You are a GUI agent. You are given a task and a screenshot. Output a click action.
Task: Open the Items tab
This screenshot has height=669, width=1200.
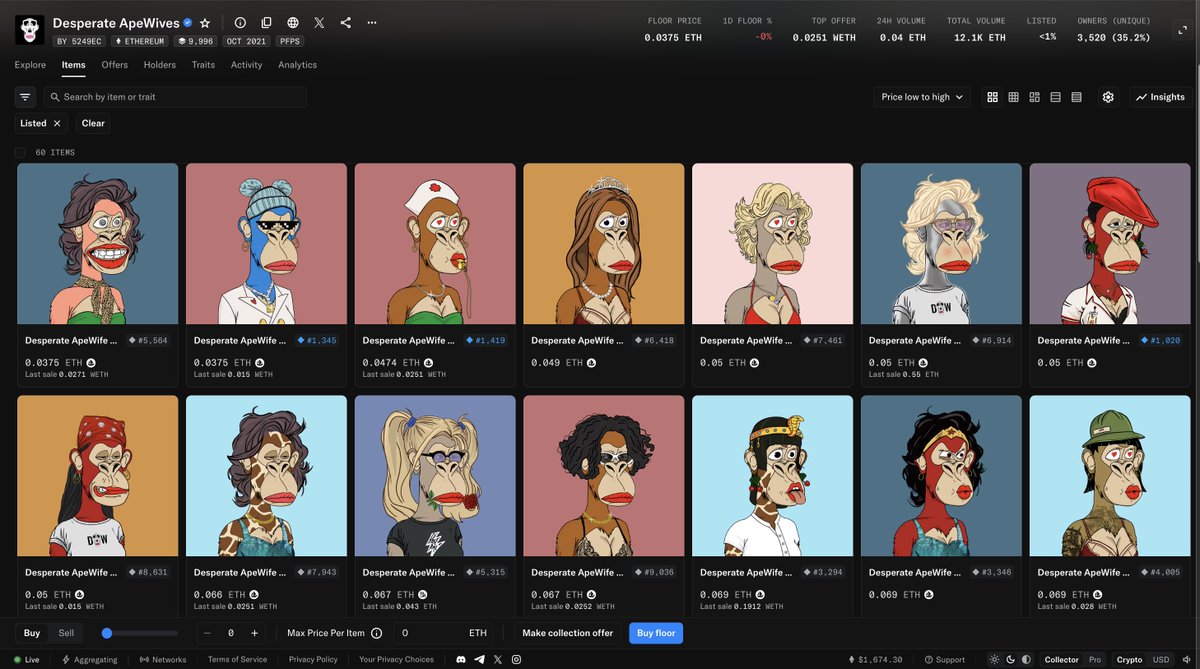pos(73,65)
